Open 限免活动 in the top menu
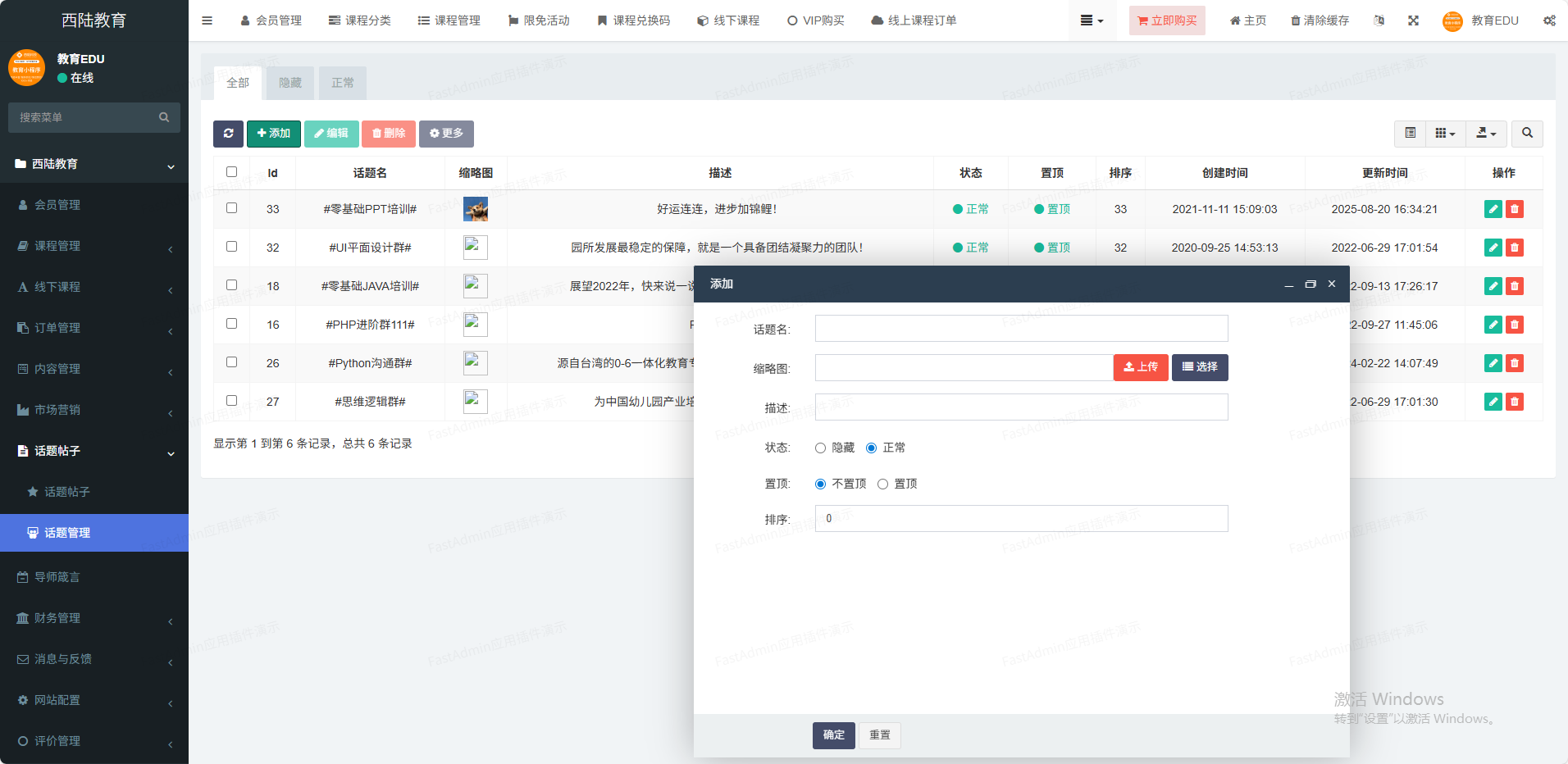 (539, 20)
